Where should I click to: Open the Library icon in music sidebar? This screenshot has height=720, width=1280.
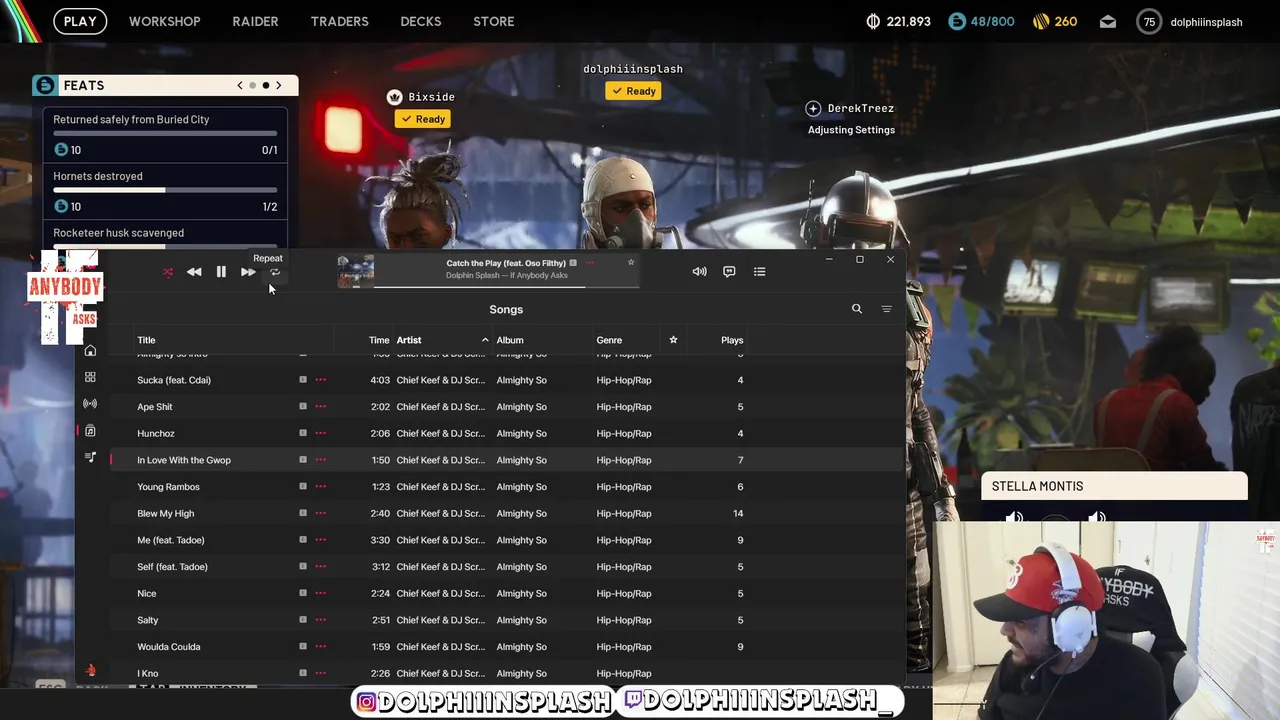[90, 430]
